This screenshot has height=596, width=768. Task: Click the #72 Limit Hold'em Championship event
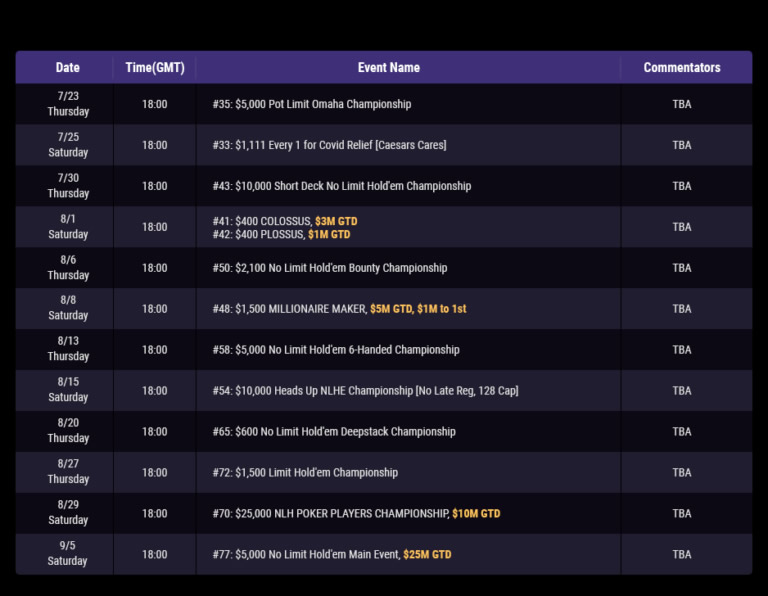pyautogui.click(x=305, y=473)
